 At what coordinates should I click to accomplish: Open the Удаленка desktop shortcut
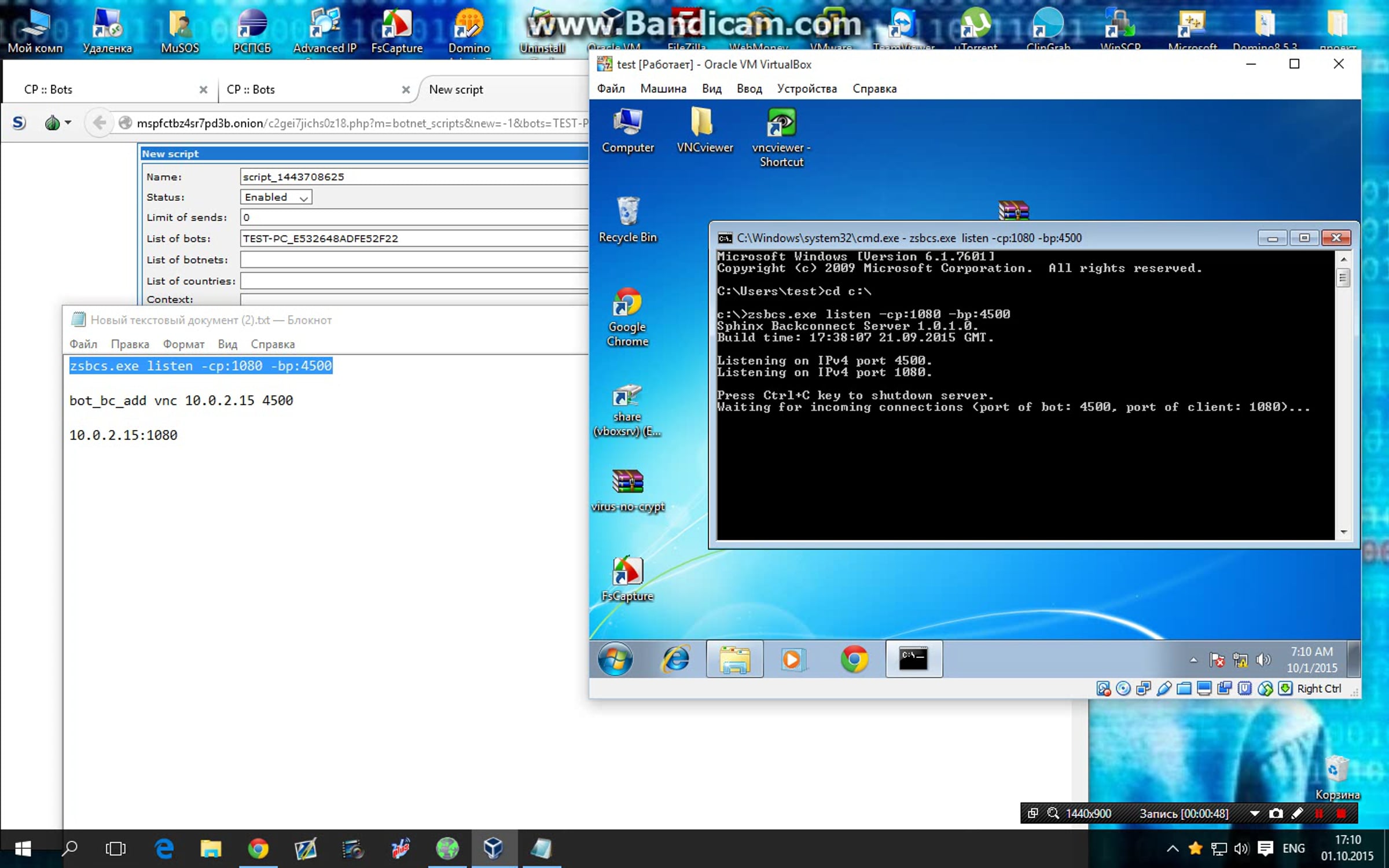(107, 30)
